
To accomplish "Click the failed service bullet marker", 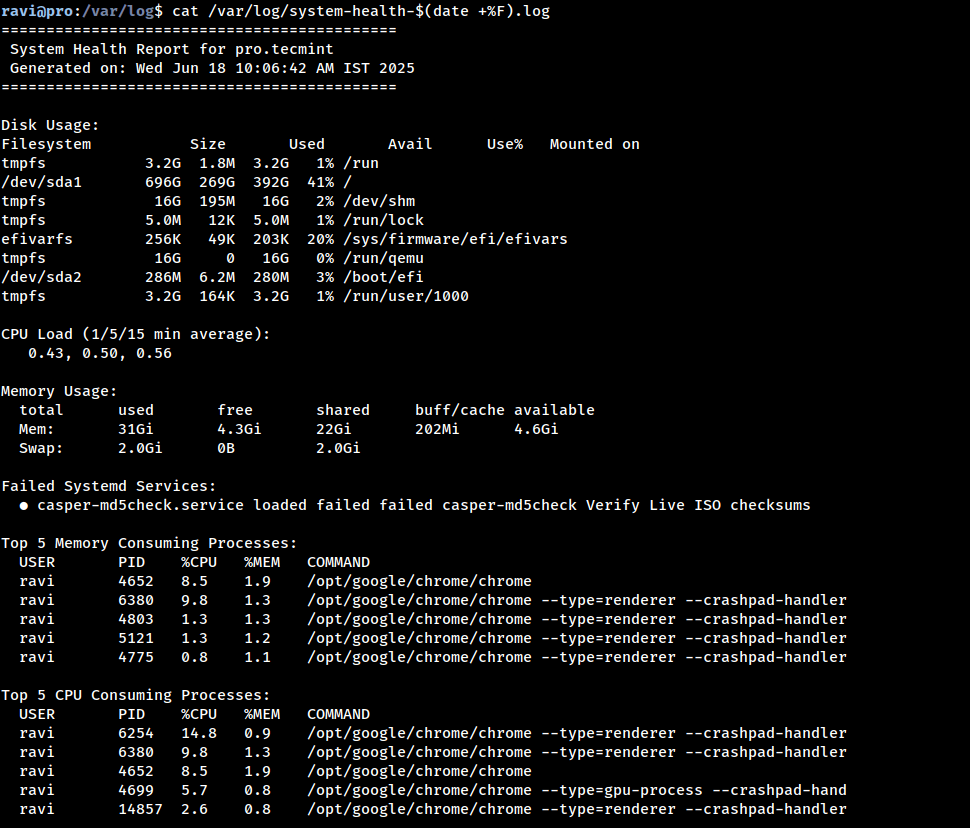I will [x=24, y=506].
